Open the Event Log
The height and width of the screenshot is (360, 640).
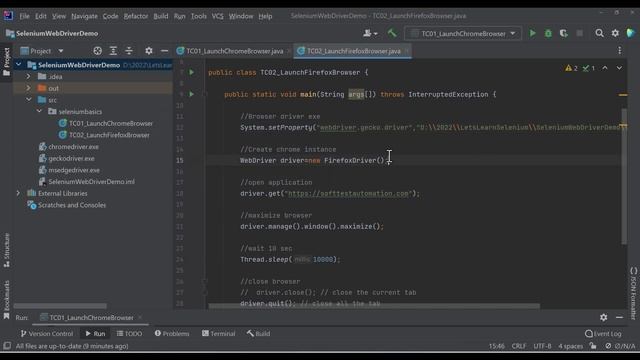point(603,333)
